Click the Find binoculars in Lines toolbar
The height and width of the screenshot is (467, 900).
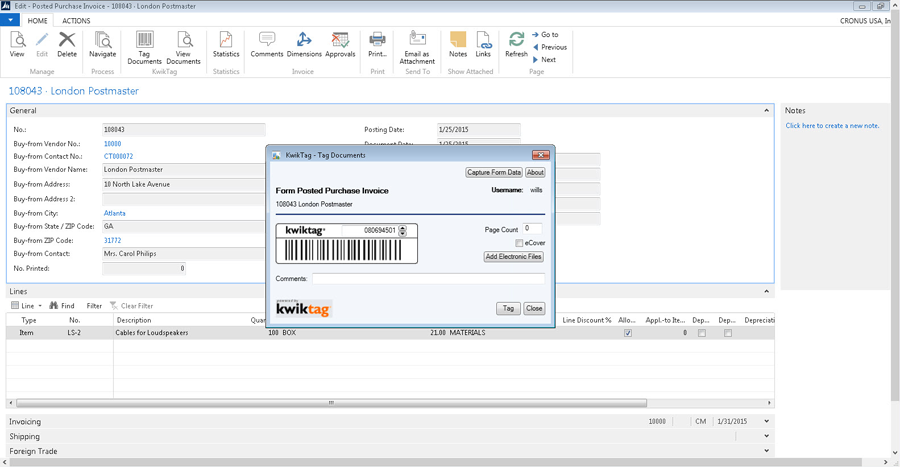pos(62,306)
